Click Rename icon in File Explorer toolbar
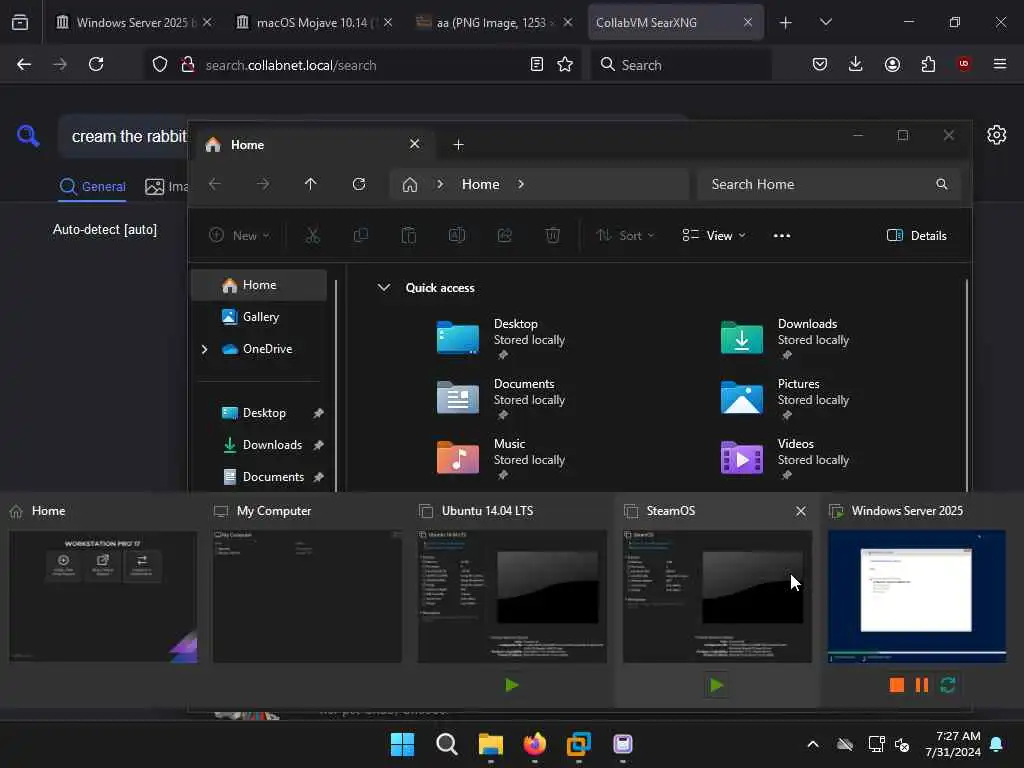The height and width of the screenshot is (768, 1024). (456, 236)
